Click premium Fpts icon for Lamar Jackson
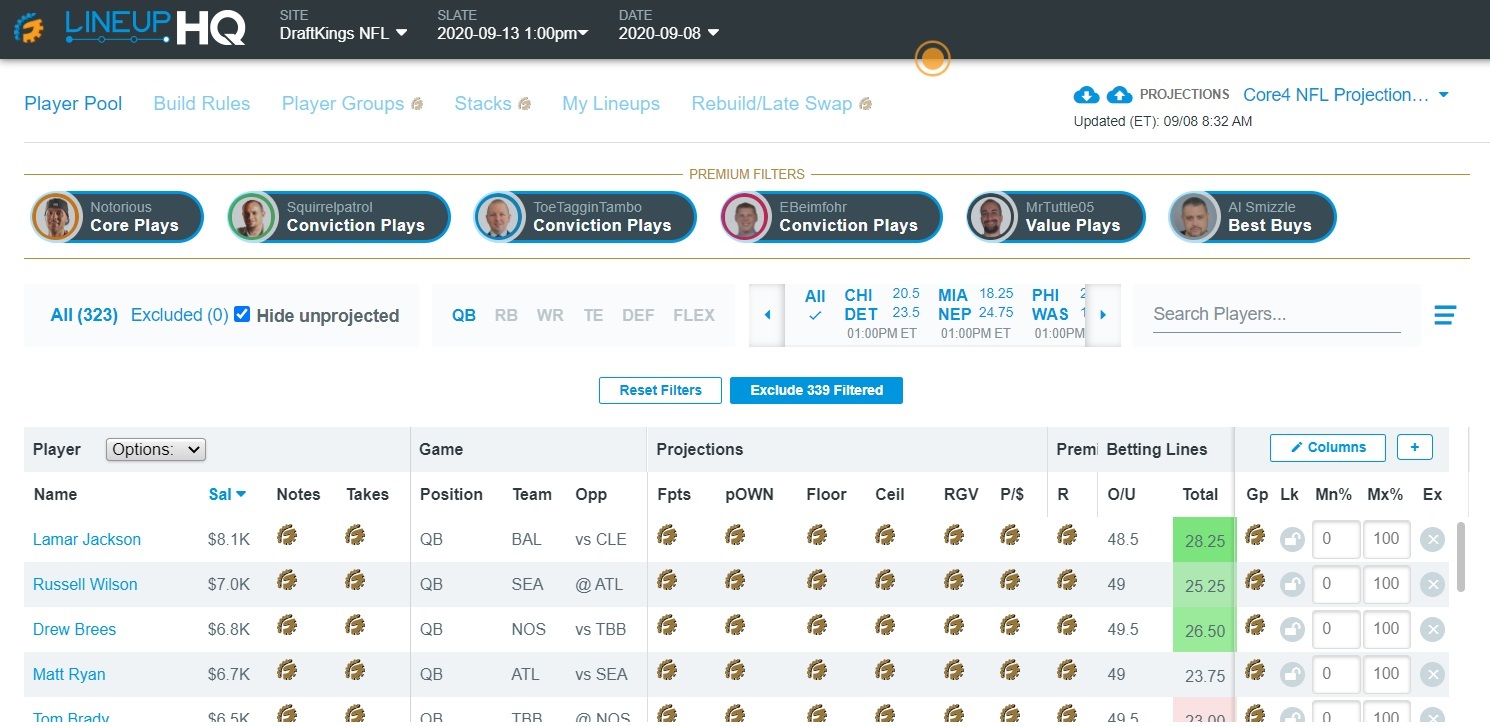The height and width of the screenshot is (726, 1490). tap(667, 537)
